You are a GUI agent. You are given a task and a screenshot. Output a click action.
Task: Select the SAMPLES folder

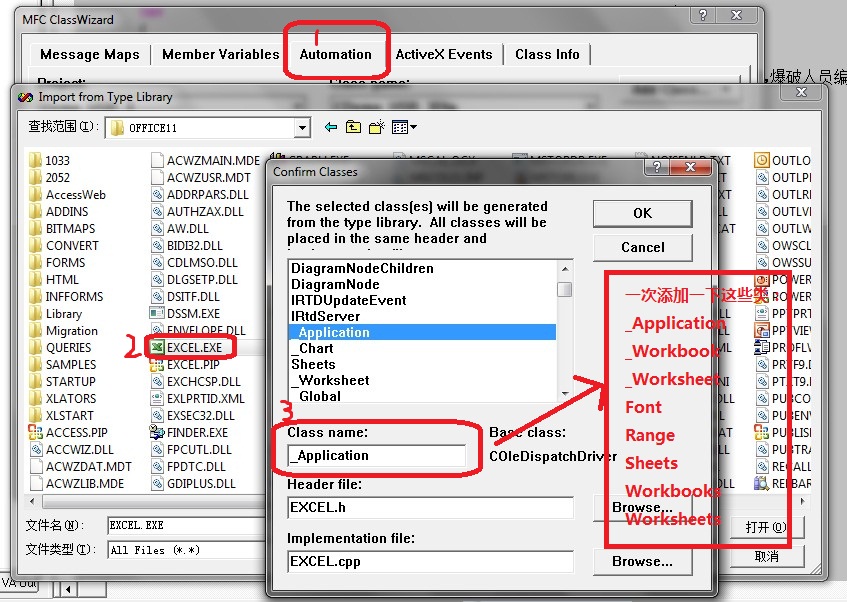pos(63,365)
